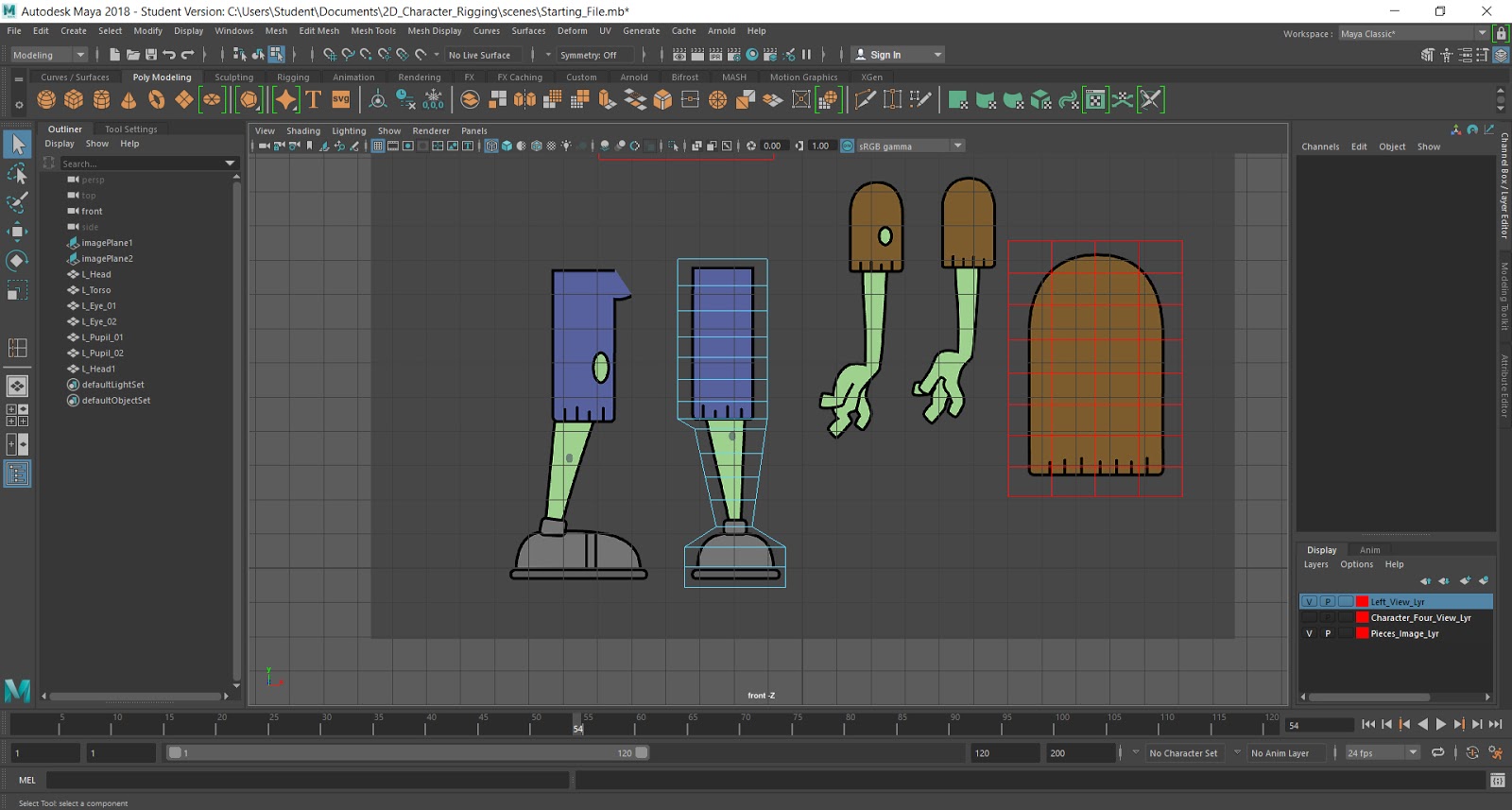Click the SVG import shelf icon
1512x810 pixels.
point(341,99)
